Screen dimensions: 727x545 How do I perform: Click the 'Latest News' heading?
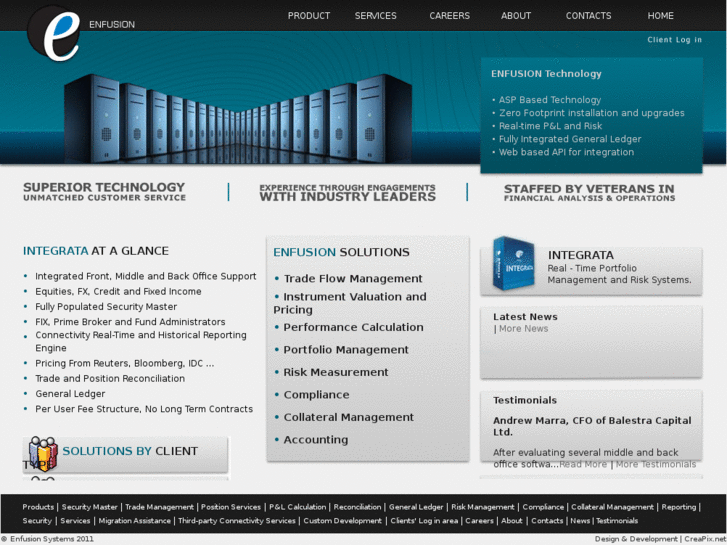(x=525, y=317)
